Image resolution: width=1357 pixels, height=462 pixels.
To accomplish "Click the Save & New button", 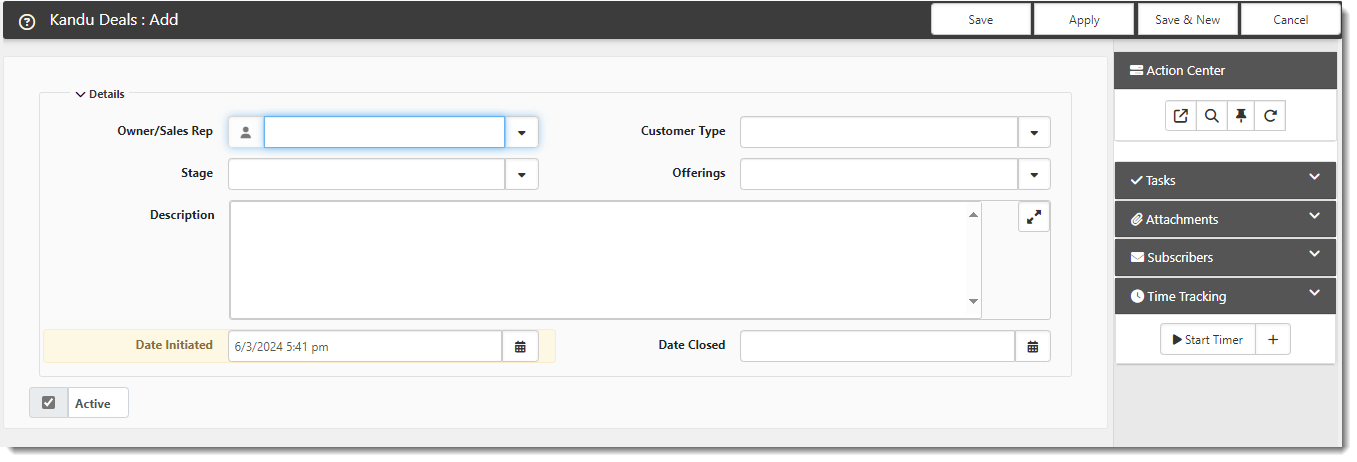I will [1187, 20].
